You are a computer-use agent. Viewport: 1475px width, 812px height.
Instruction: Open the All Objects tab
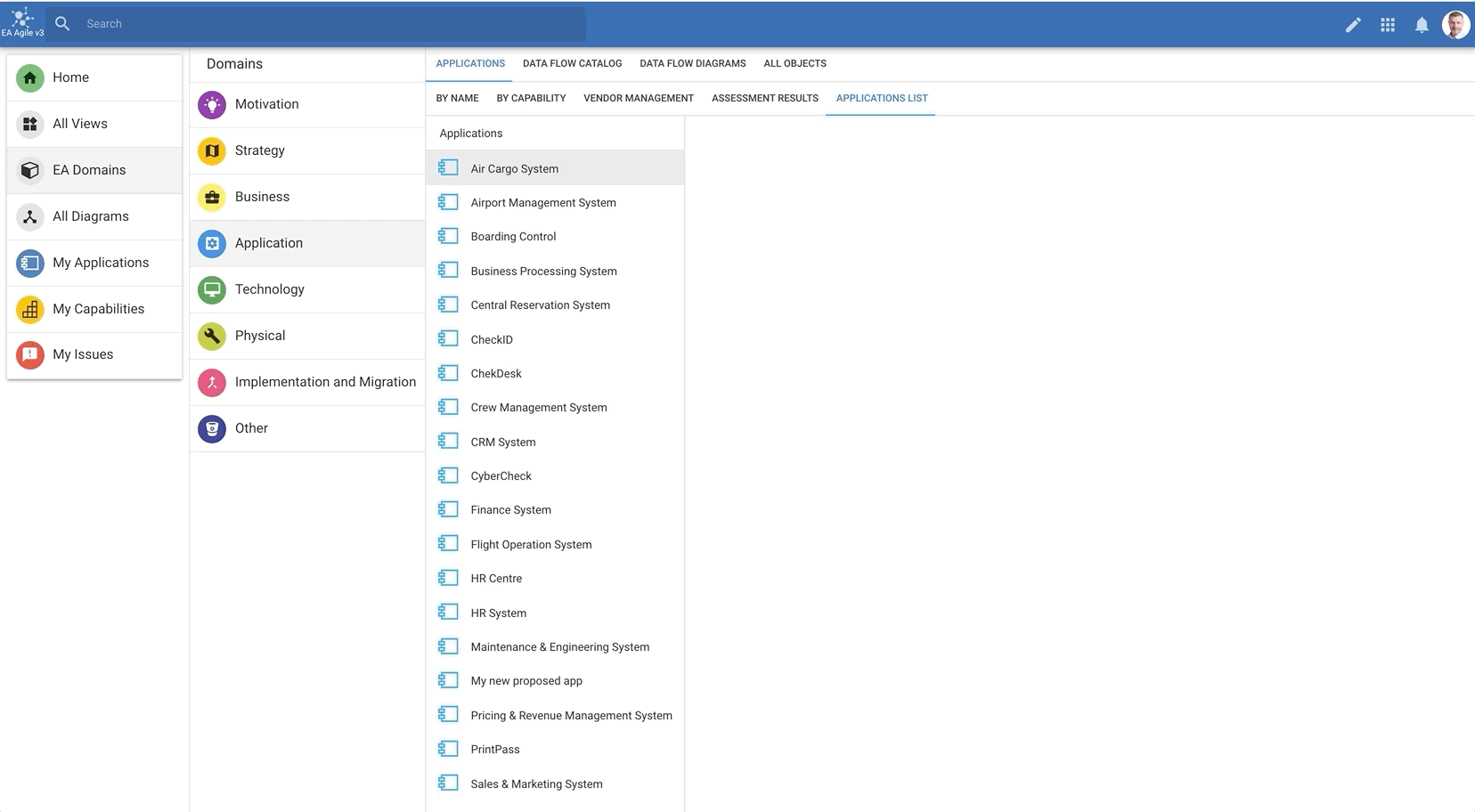(795, 63)
